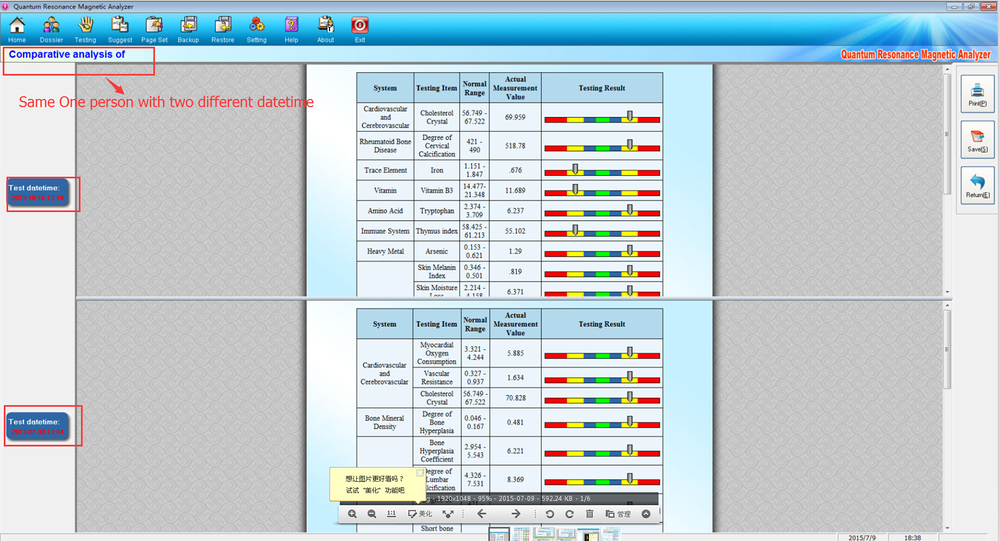Open the Dossier section in the toolbar
This screenshot has height=541, width=1000.
[51, 29]
